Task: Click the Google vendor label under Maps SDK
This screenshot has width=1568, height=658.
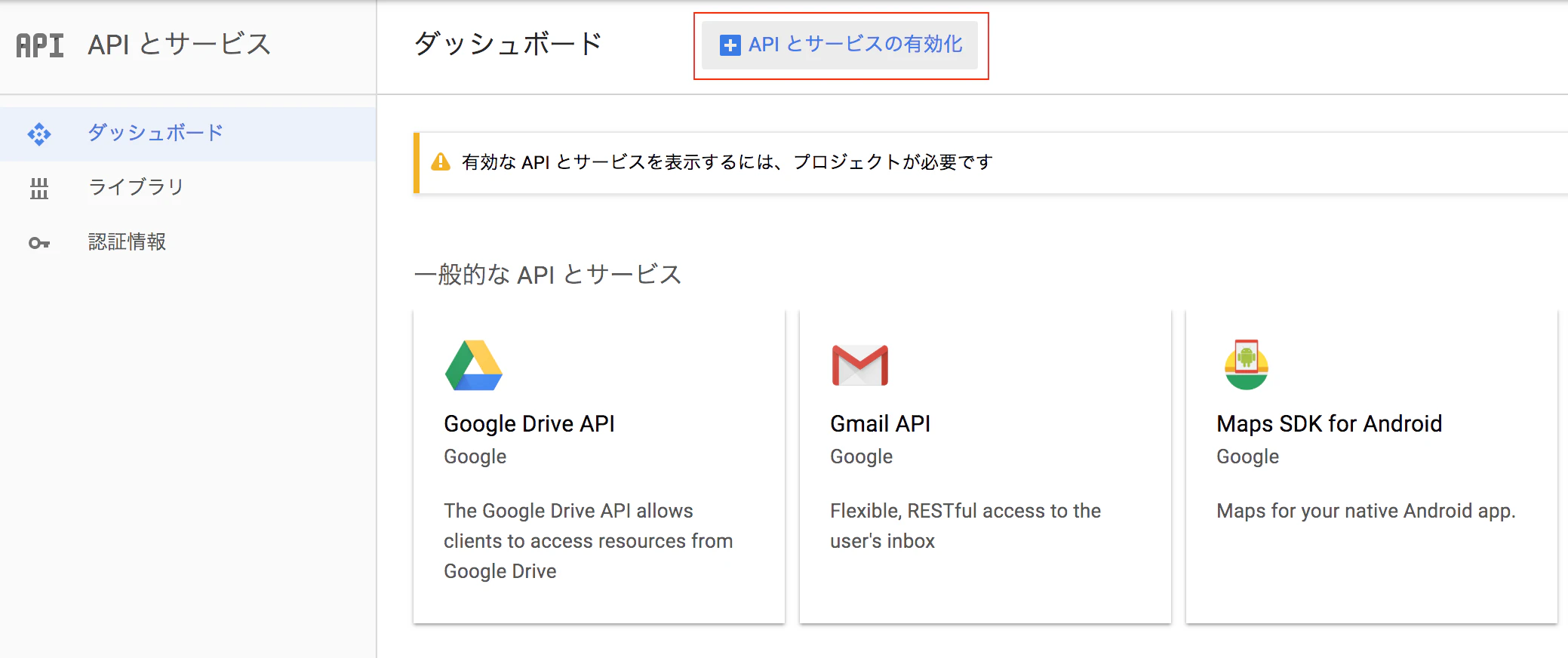Action: pos(1247,457)
